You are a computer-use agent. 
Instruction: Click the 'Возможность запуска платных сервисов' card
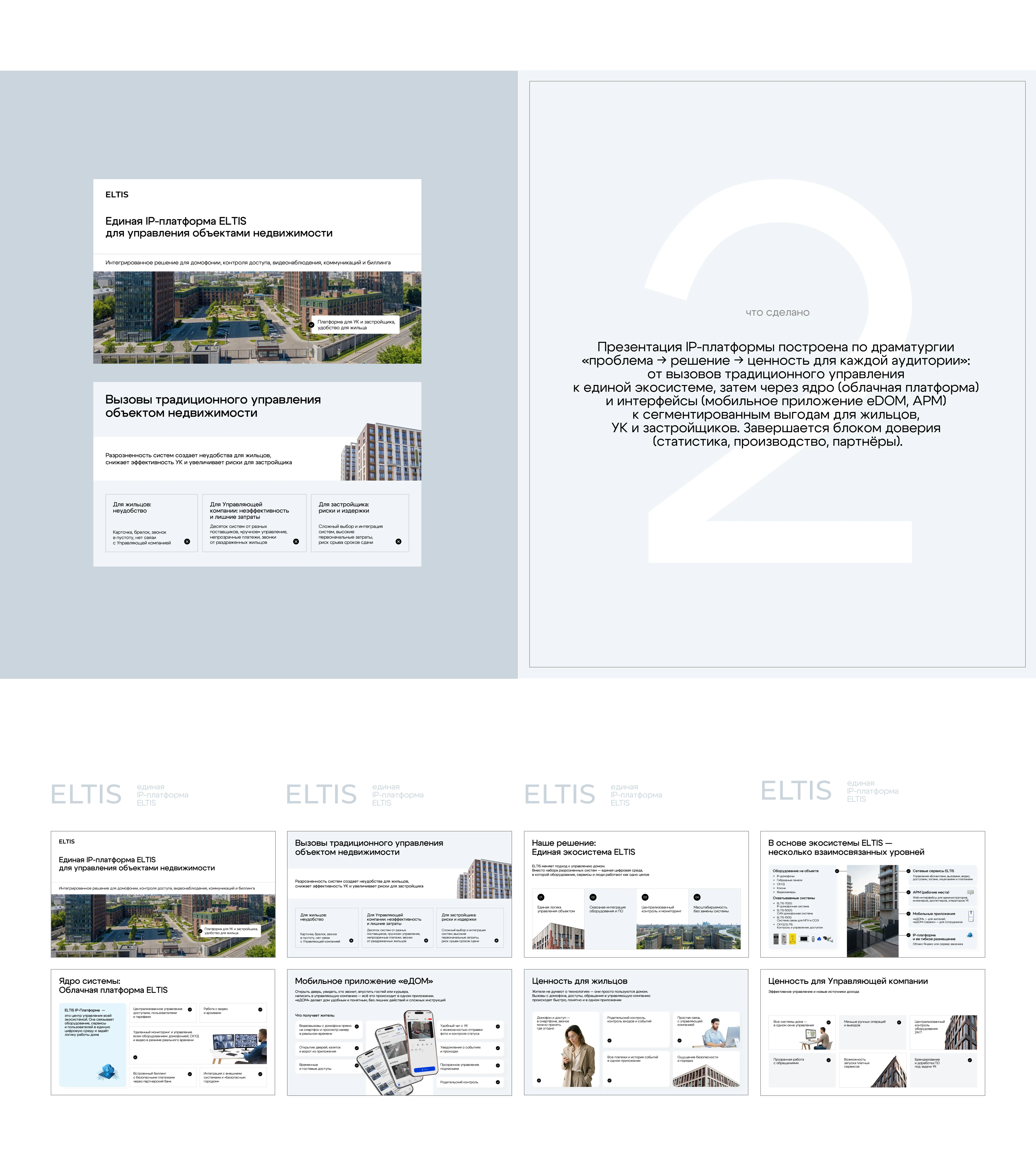(873, 1070)
